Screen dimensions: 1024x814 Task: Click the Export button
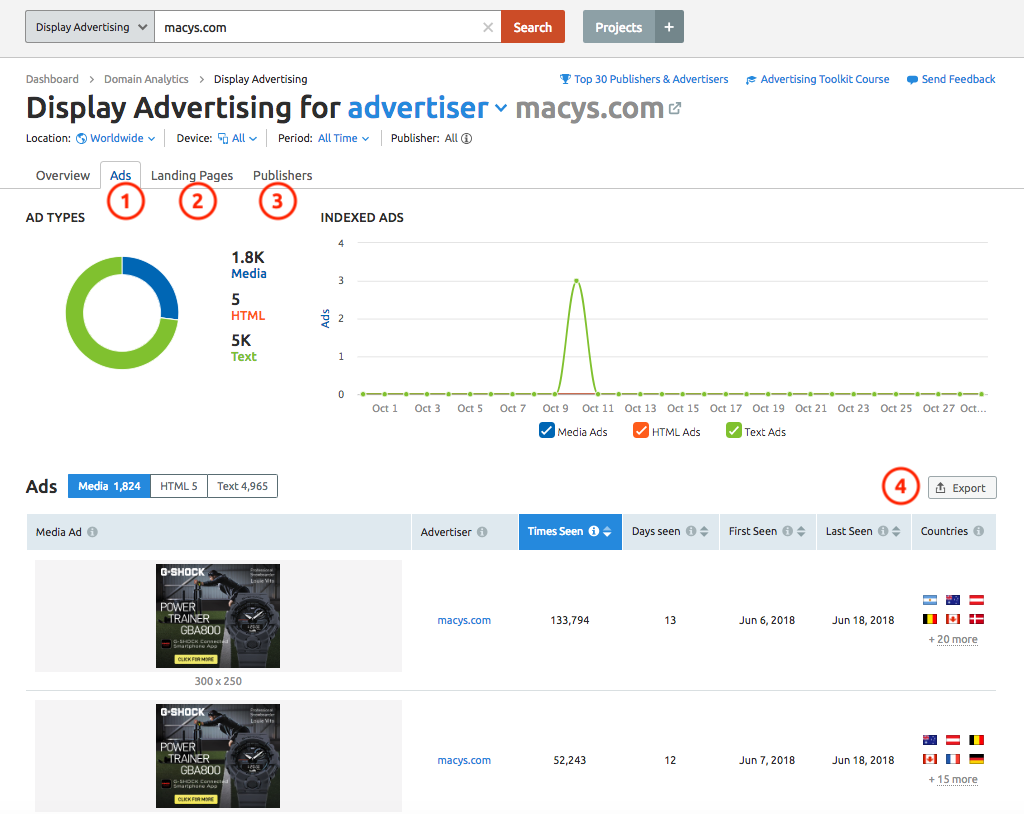point(962,488)
